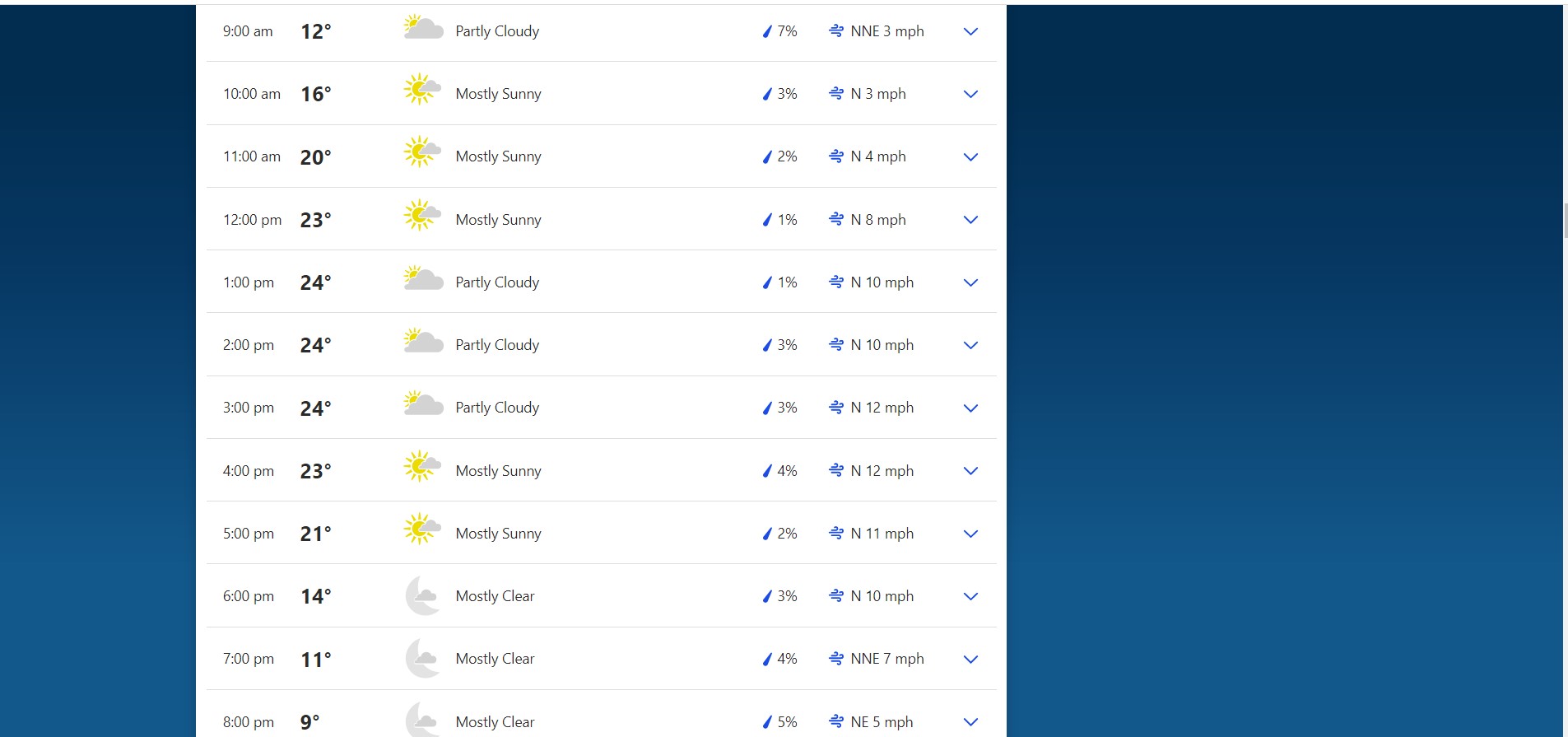The image size is (1568, 737).
Task: Click the wind icon beside N 8 mph
Action: (836, 219)
